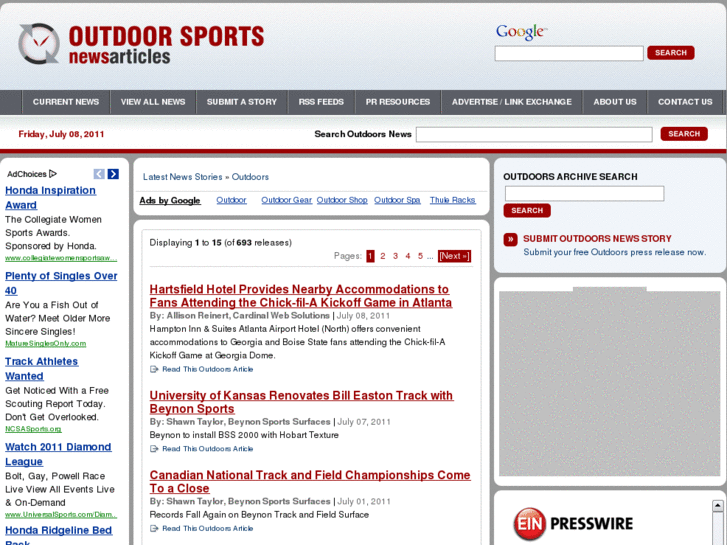The image size is (727, 545).
Task: Open the Current News menu item
Action: point(66,102)
